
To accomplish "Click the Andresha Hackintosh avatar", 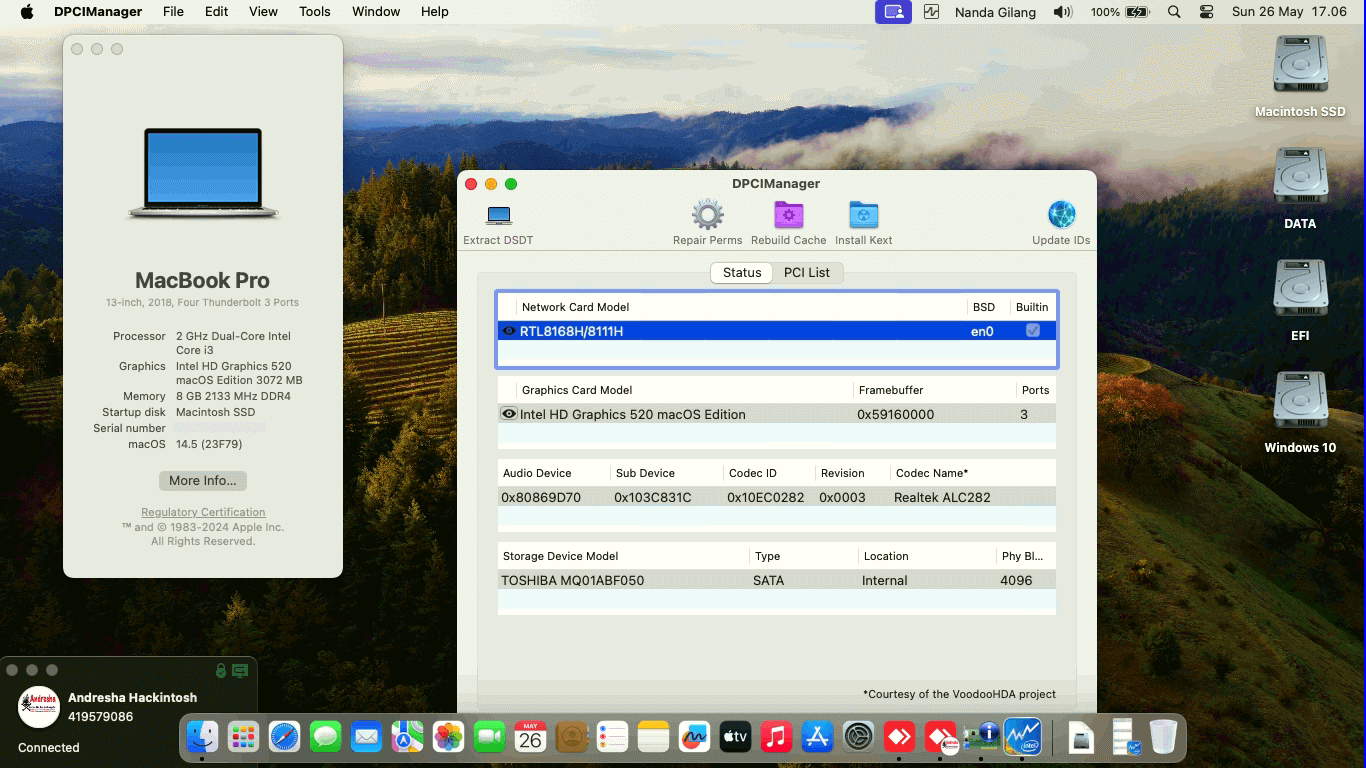I will pyautogui.click(x=39, y=707).
